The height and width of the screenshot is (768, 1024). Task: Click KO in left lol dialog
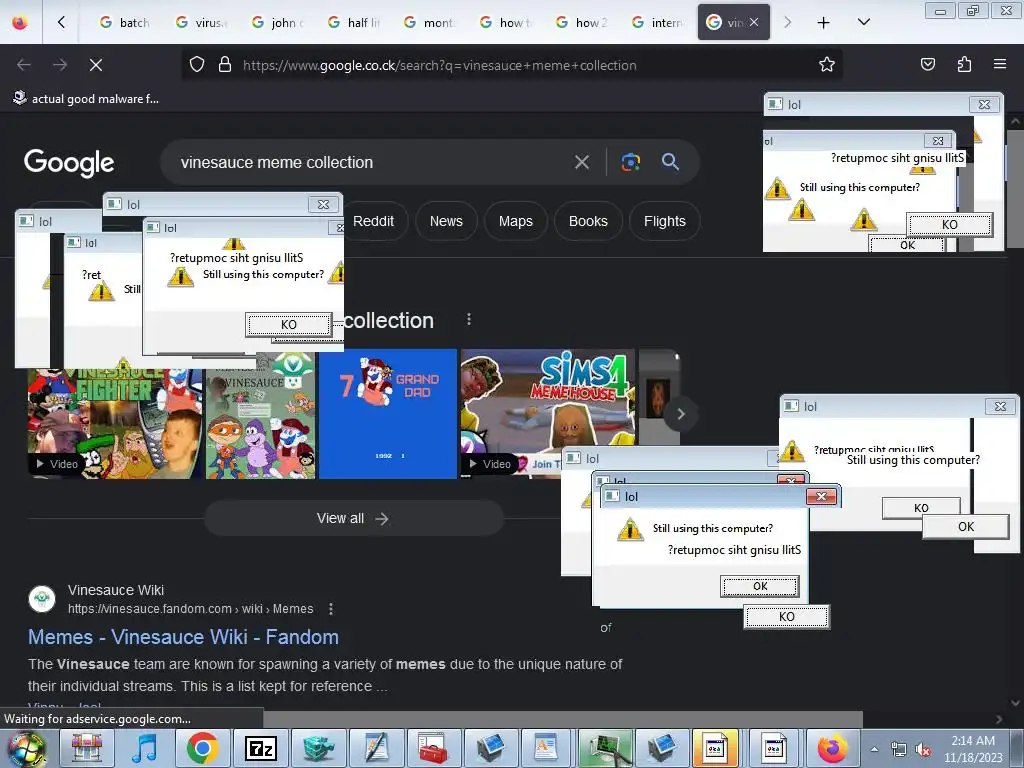[x=289, y=325]
